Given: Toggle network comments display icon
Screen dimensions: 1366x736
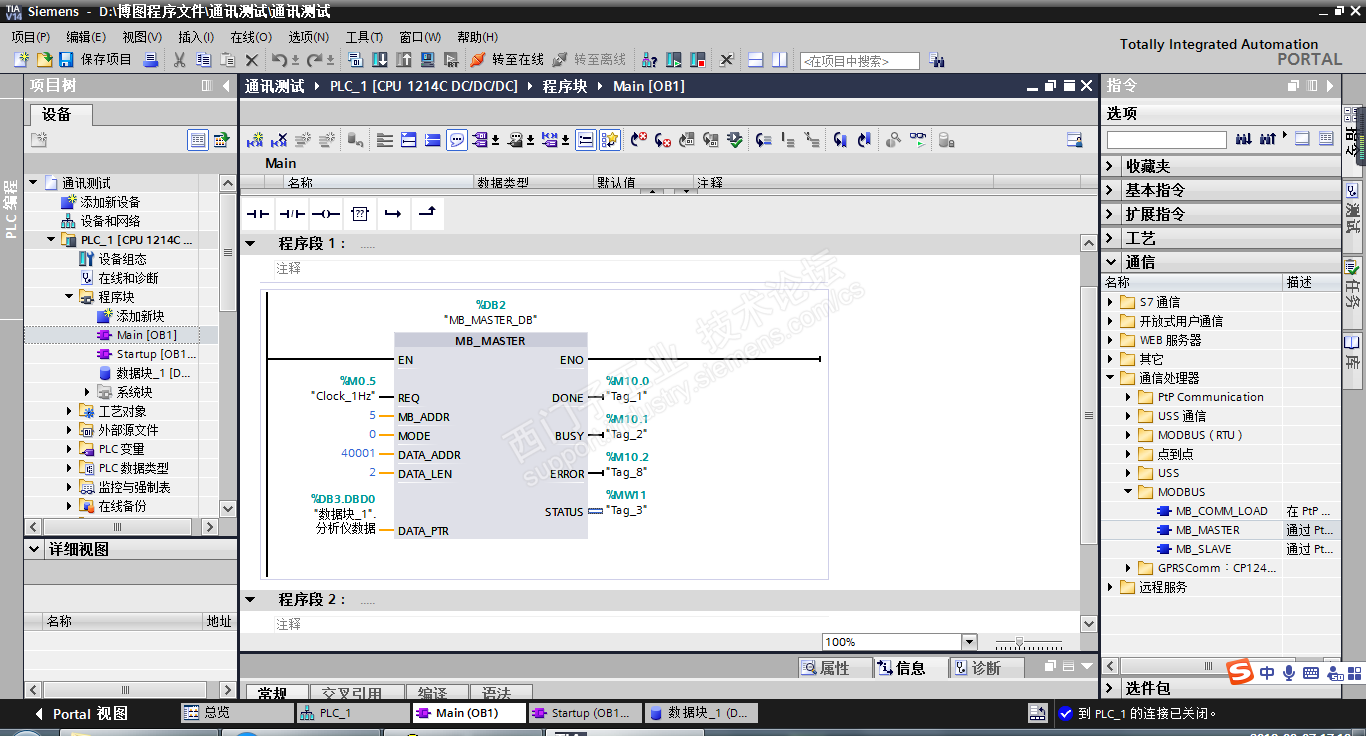Looking at the screenshot, I should tap(457, 140).
